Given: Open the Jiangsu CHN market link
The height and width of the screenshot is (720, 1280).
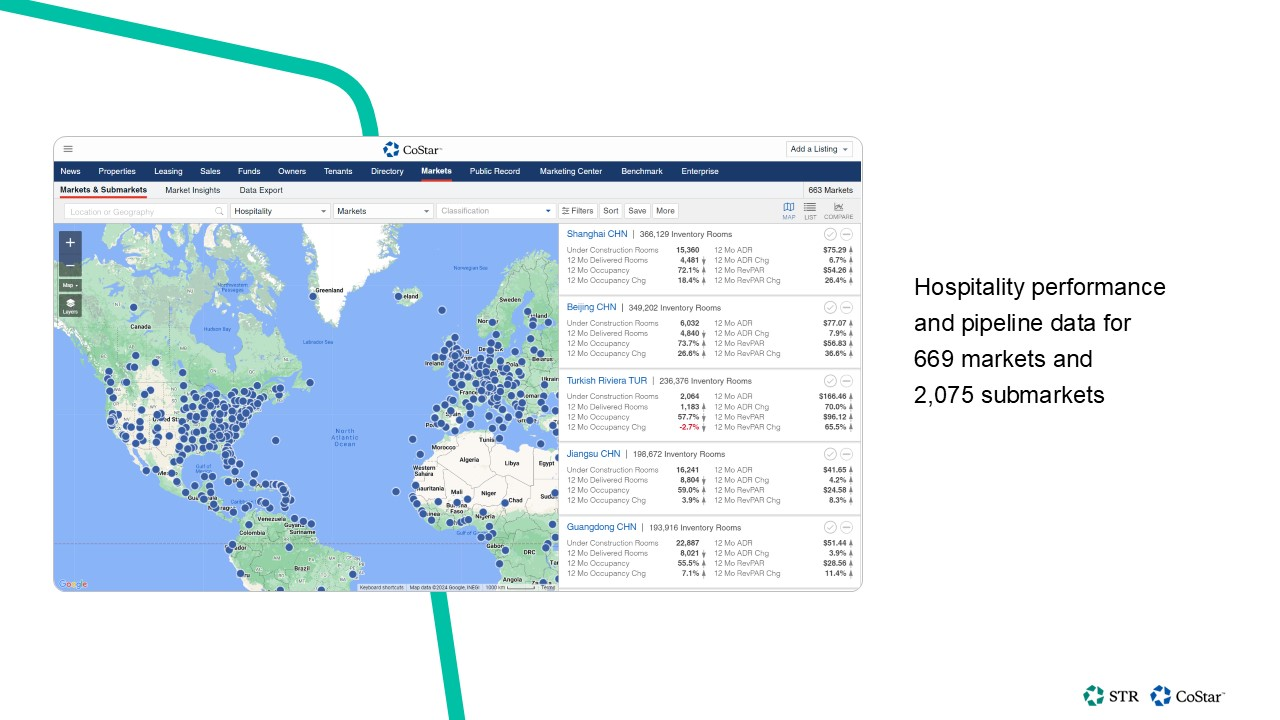Looking at the screenshot, I should click(x=594, y=454).
